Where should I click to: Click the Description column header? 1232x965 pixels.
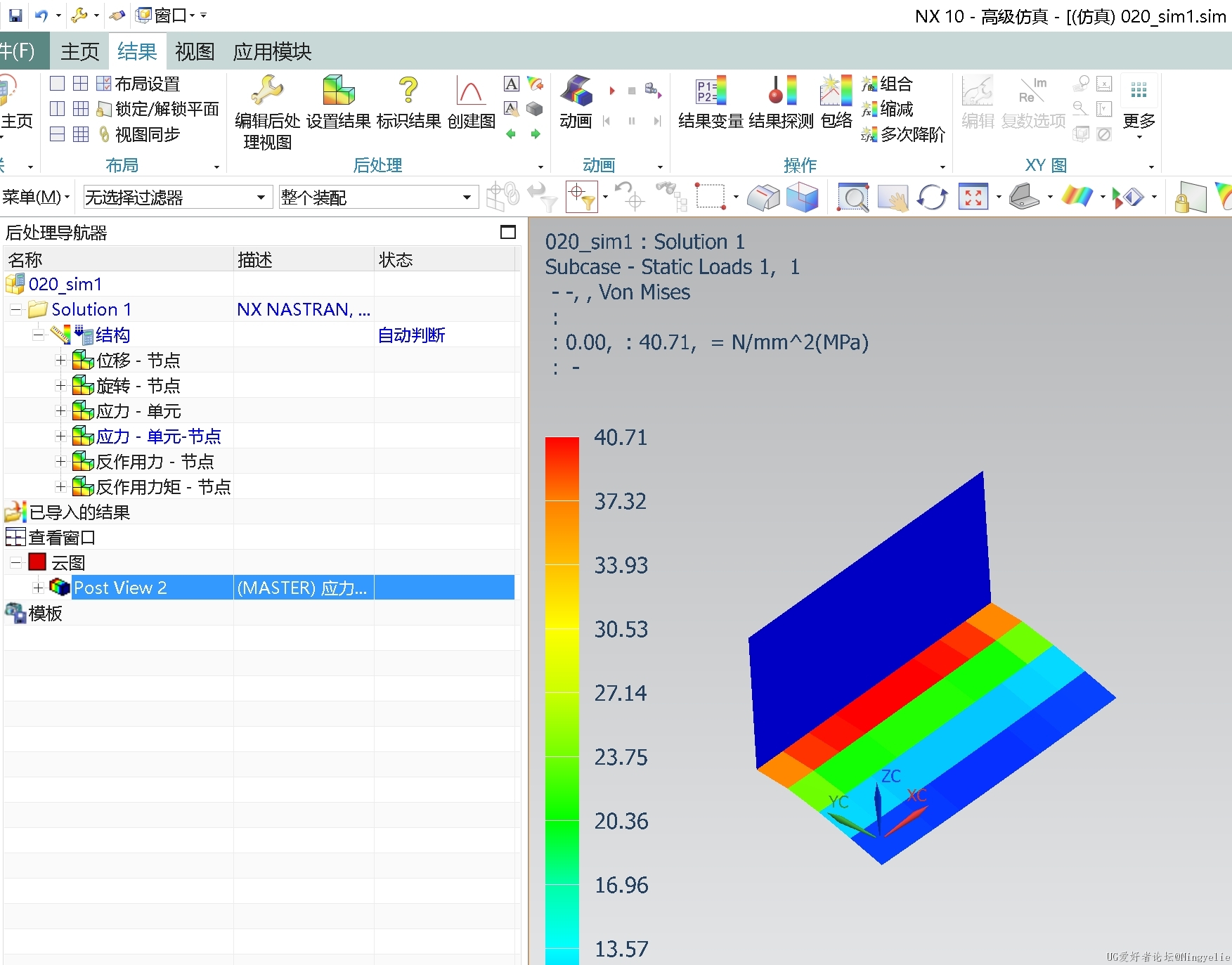pyautogui.click(x=304, y=260)
